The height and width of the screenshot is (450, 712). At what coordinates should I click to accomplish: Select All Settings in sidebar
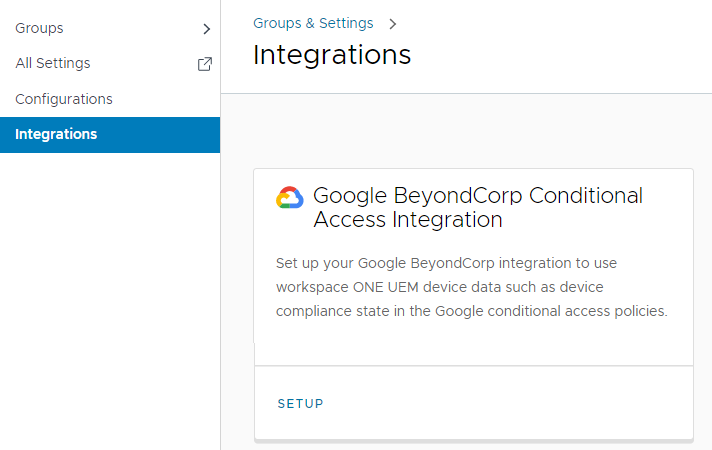53,63
